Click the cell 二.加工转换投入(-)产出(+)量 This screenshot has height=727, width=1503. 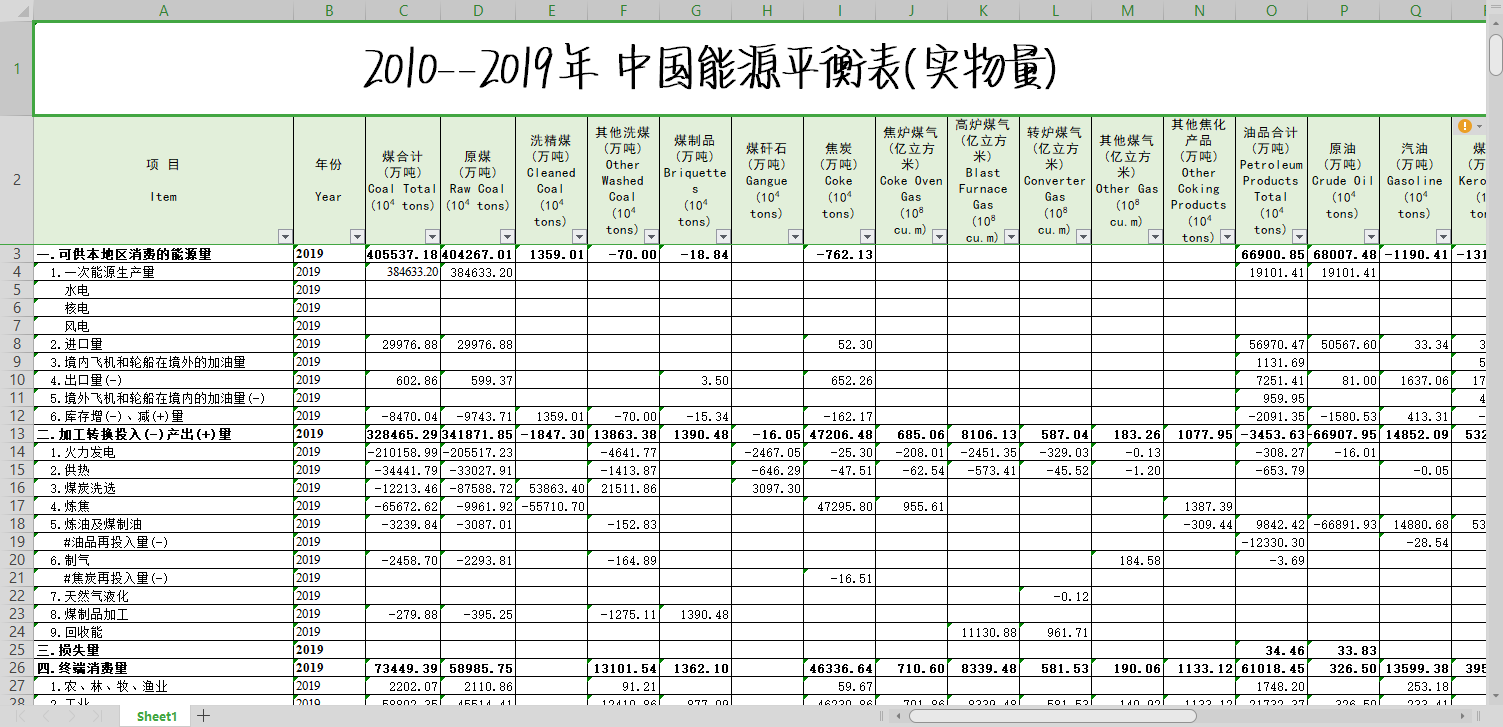coord(163,434)
